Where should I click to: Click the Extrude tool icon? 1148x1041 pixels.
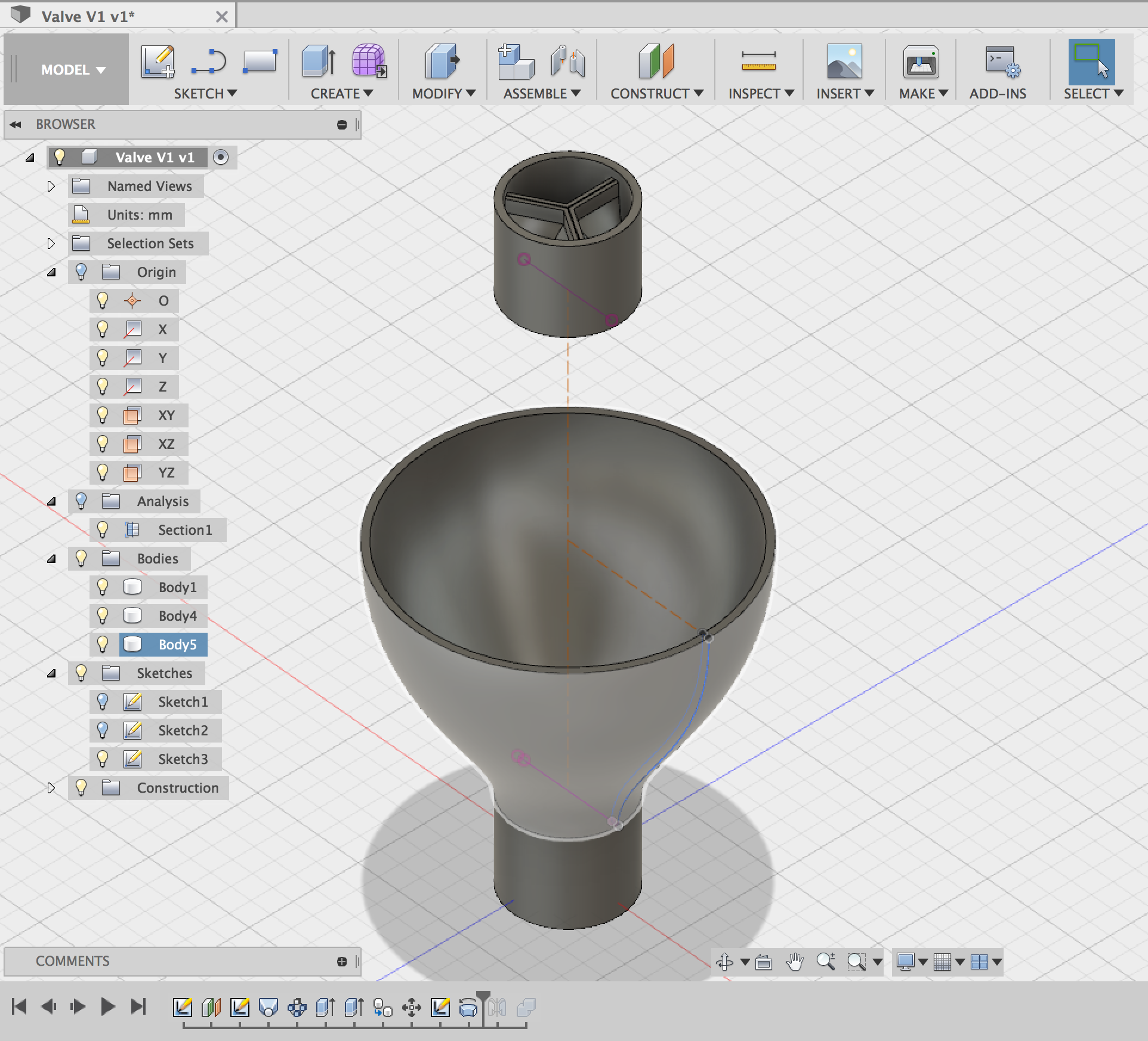pyautogui.click(x=319, y=61)
